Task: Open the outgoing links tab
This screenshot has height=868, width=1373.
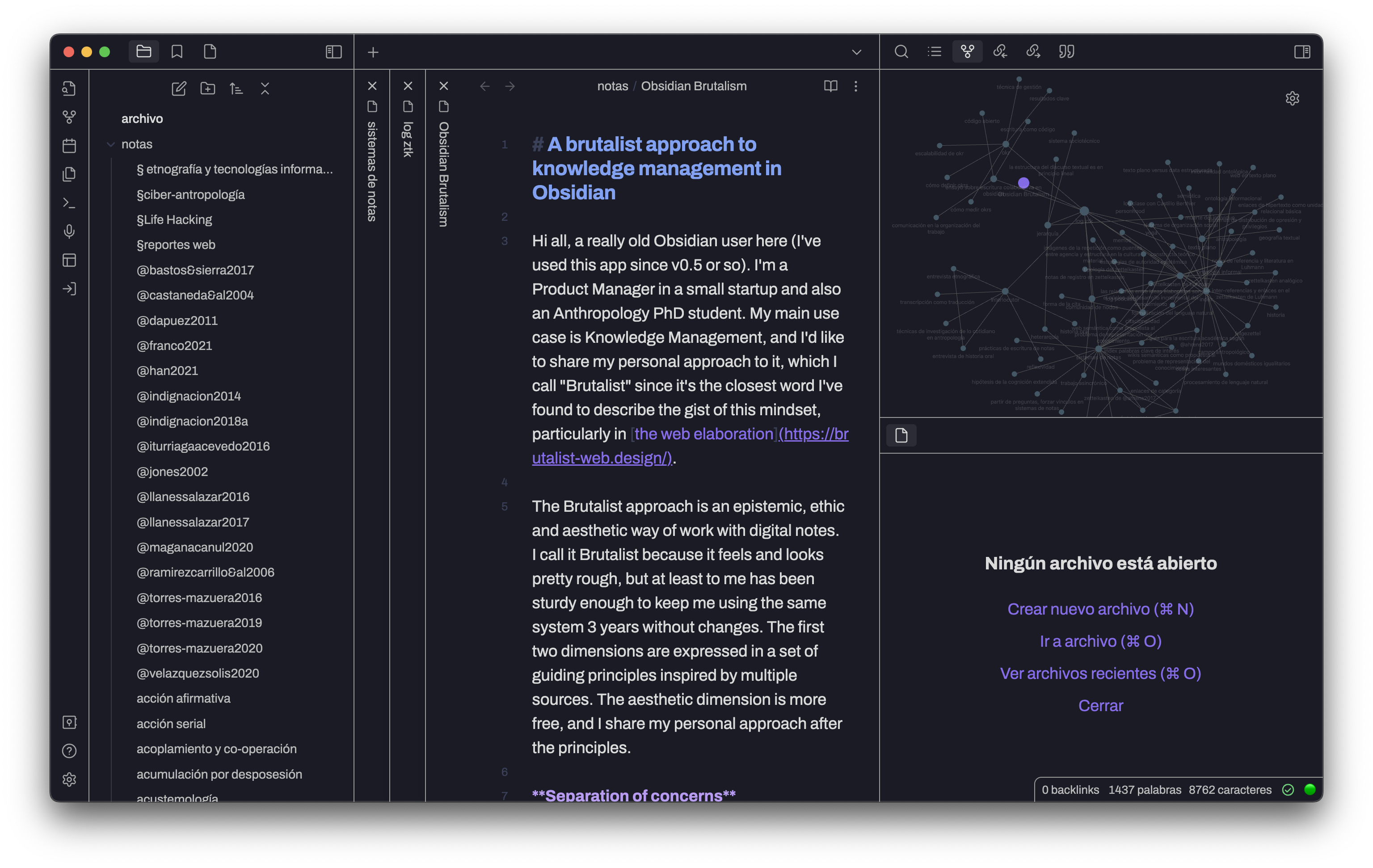Action: click(x=1033, y=52)
